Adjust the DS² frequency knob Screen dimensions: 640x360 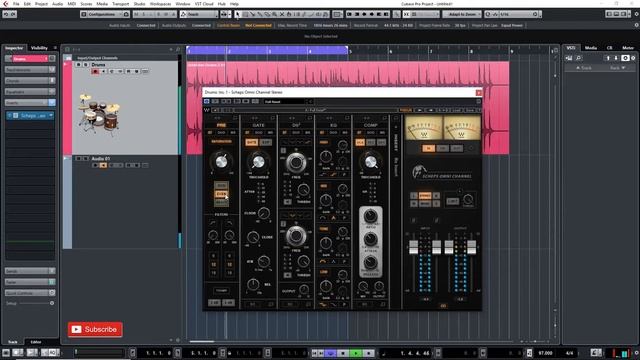click(296, 162)
